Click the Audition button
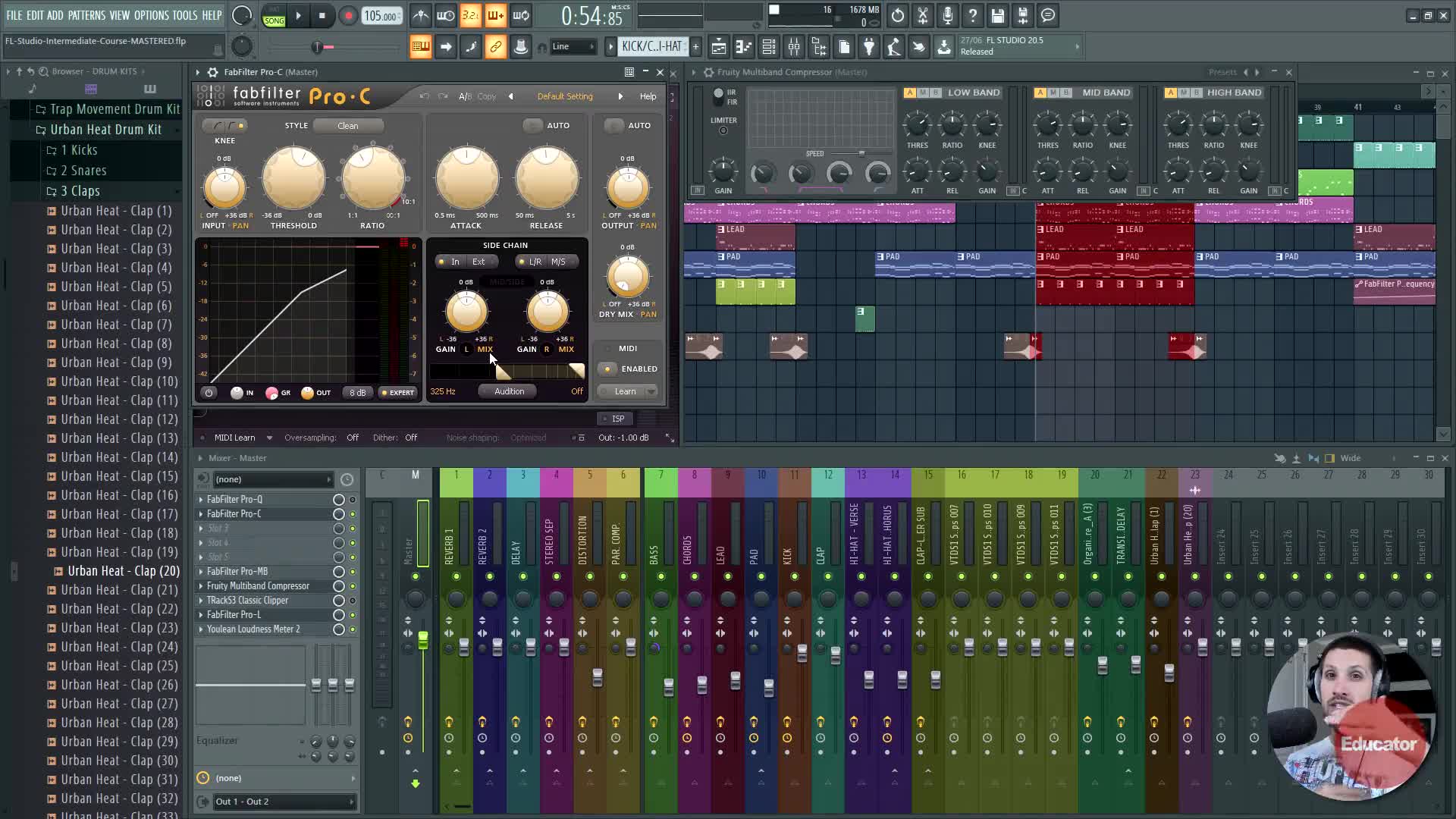 [509, 391]
